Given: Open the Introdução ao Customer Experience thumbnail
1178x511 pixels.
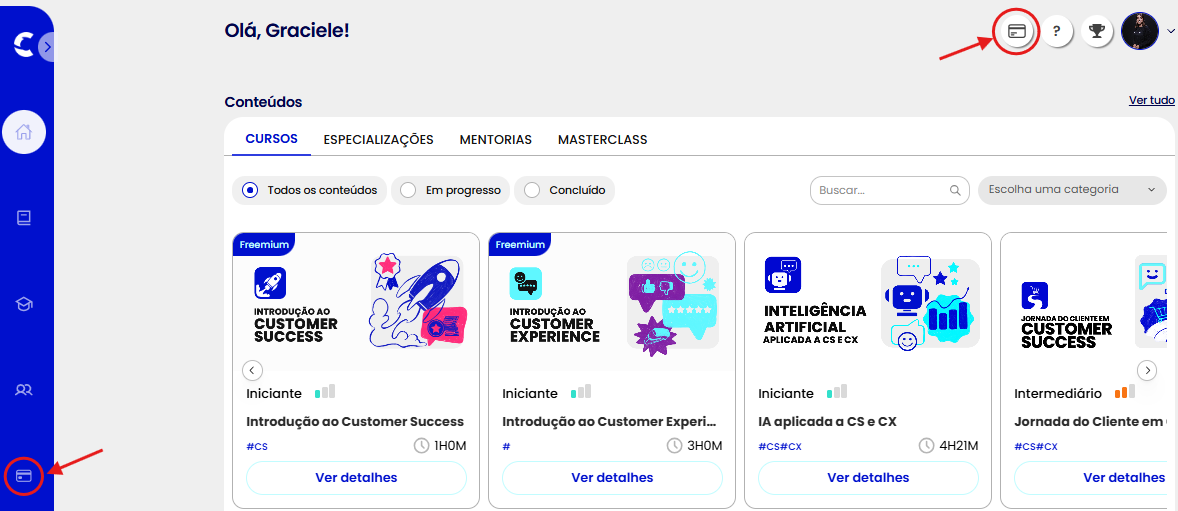Looking at the screenshot, I should 612,302.
